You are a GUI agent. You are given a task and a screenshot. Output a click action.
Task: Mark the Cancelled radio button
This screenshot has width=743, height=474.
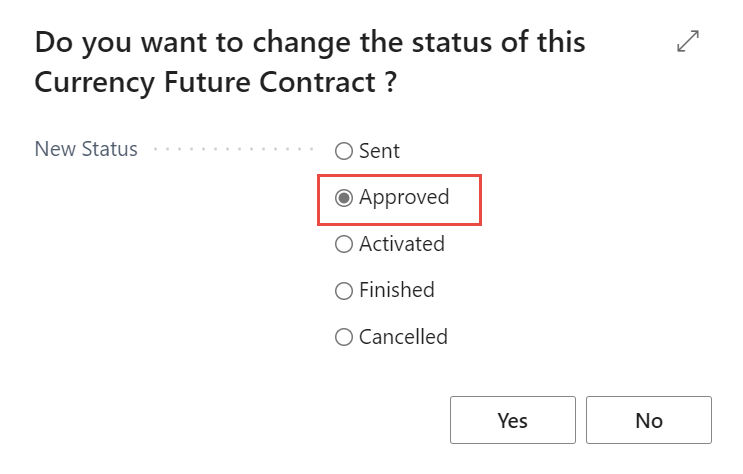[x=344, y=337]
